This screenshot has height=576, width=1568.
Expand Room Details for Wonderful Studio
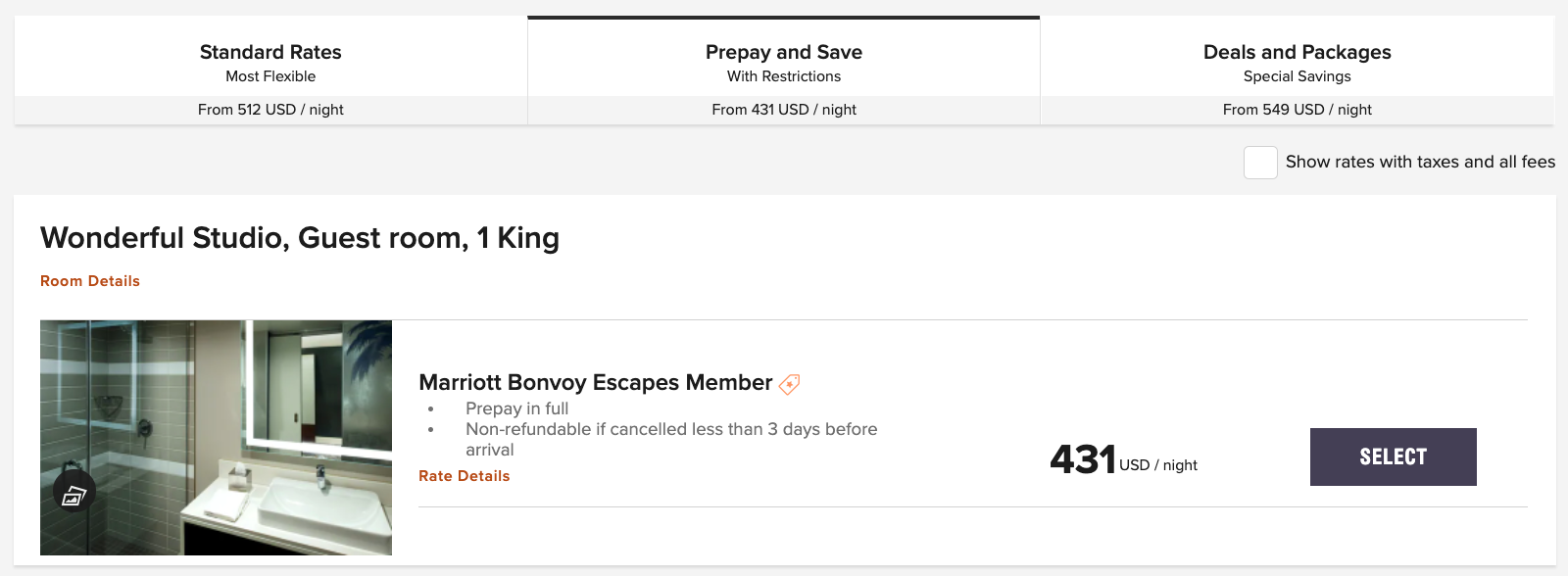click(89, 281)
